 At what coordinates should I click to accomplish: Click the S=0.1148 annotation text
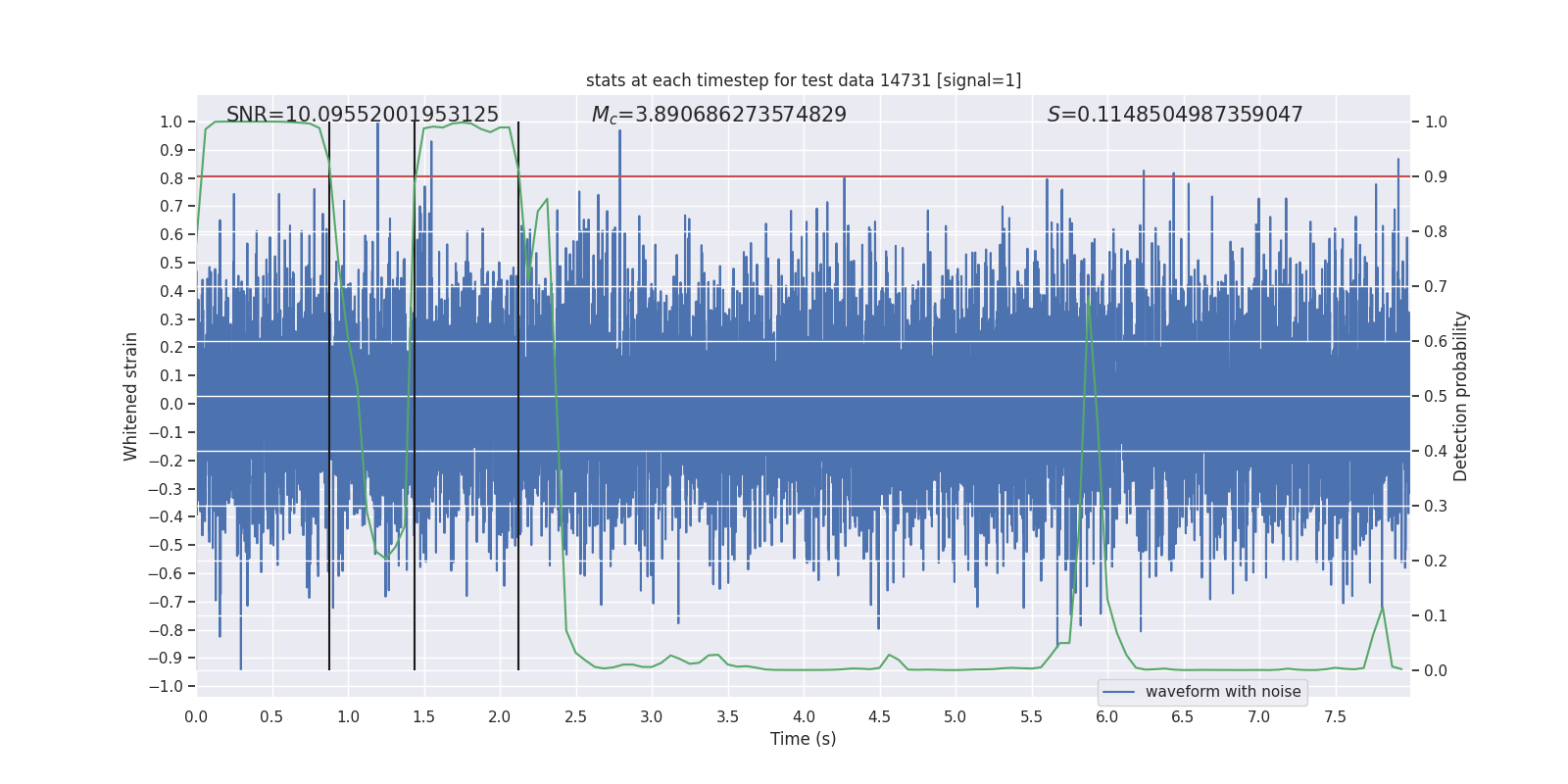(1174, 115)
